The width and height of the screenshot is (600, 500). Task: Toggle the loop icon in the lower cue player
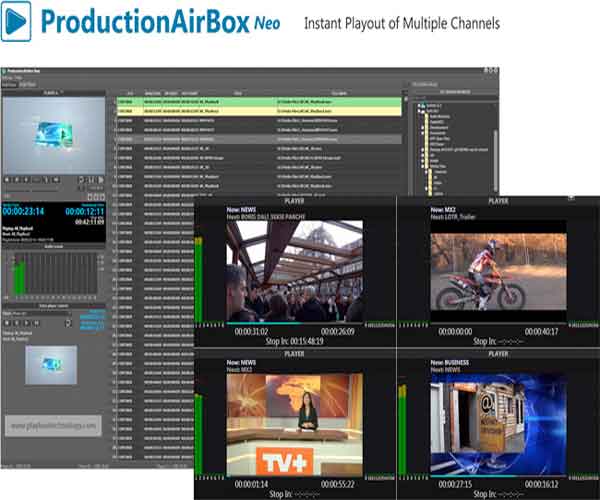click(x=68, y=323)
